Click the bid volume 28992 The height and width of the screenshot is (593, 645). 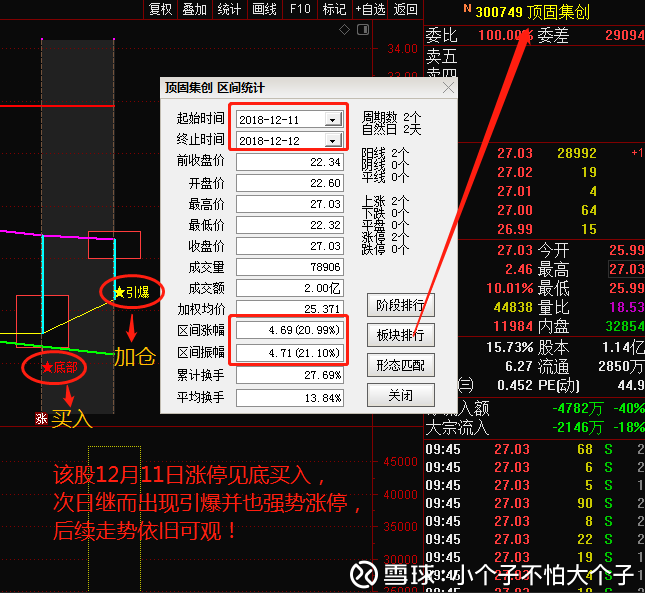[577, 153]
